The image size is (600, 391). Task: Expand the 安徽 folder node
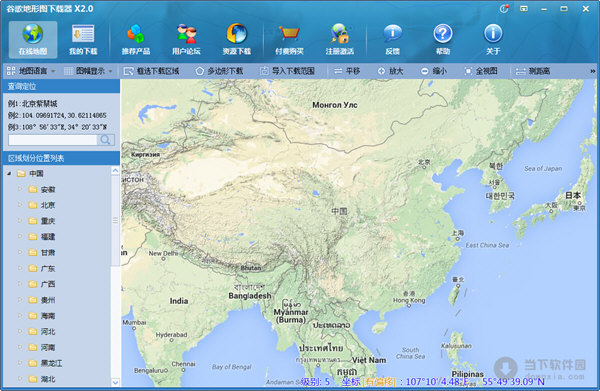point(20,189)
